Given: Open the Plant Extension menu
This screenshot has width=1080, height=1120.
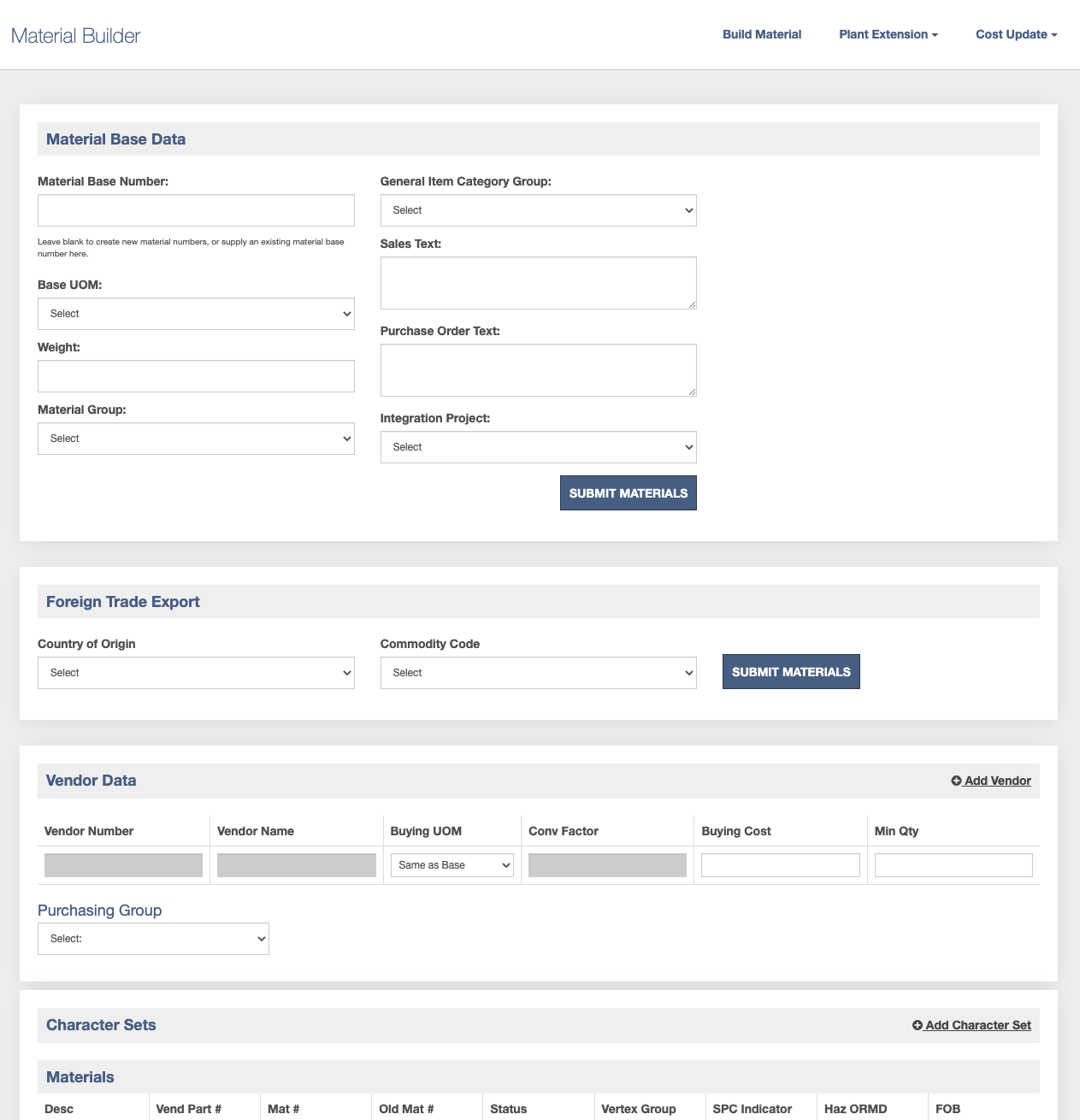Looking at the screenshot, I should [x=888, y=34].
